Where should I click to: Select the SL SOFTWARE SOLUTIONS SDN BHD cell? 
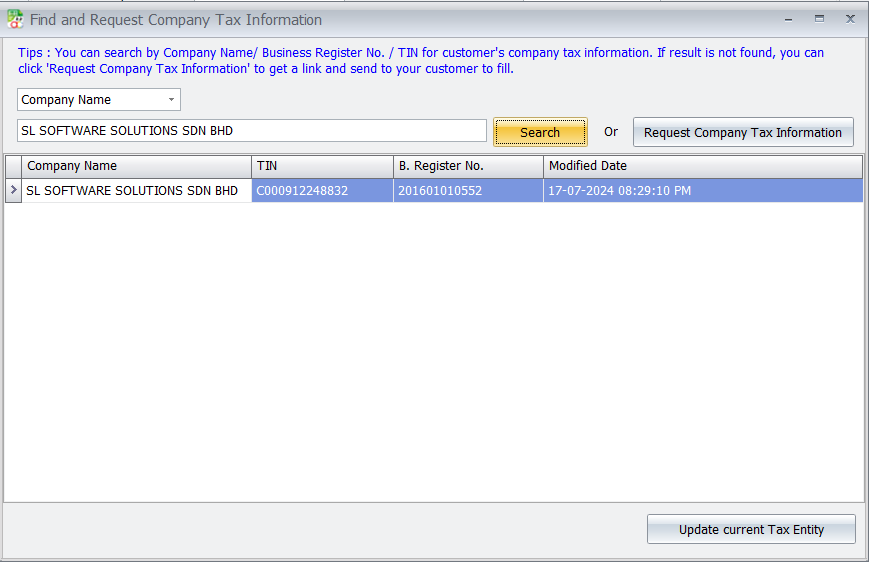coord(136,191)
